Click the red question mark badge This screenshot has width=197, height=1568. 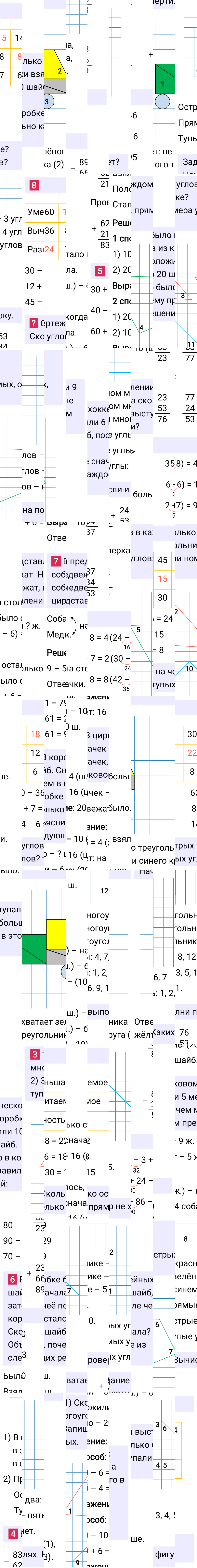[x=34, y=323]
